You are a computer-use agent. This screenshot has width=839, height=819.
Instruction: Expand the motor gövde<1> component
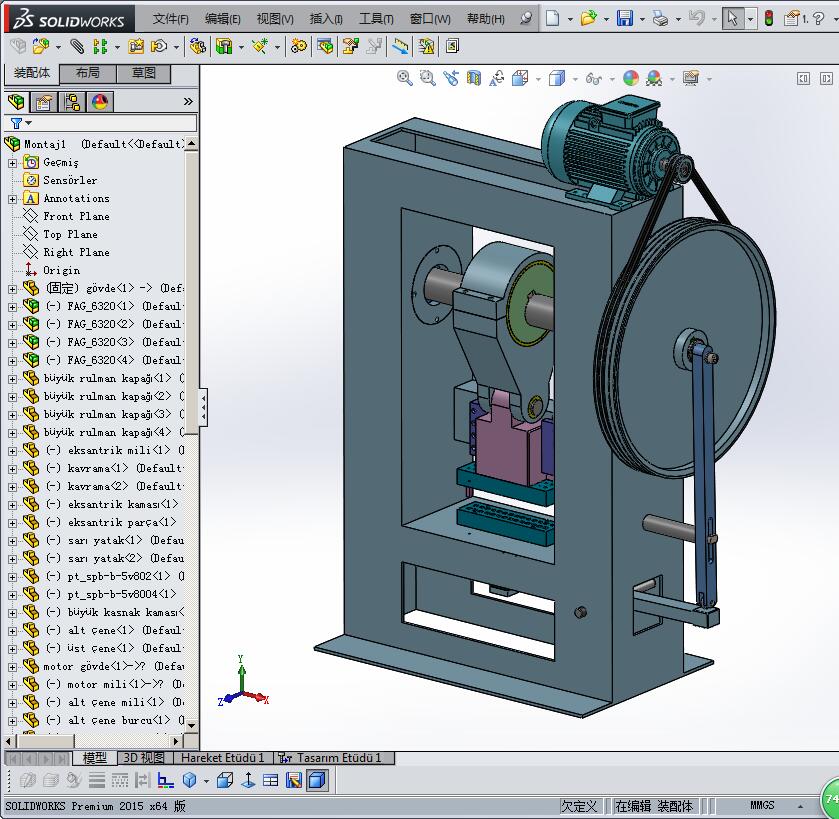tap(12, 667)
